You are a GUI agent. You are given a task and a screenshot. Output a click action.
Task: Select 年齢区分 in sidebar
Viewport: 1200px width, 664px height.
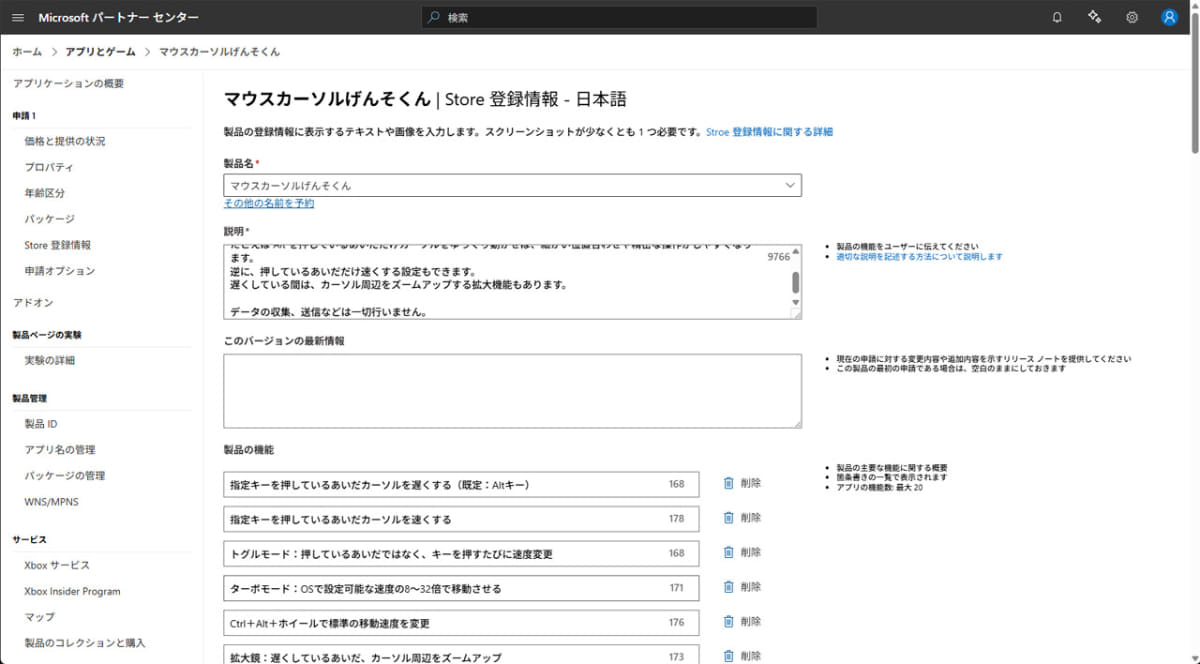pyautogui.click(x=44, y=193)
